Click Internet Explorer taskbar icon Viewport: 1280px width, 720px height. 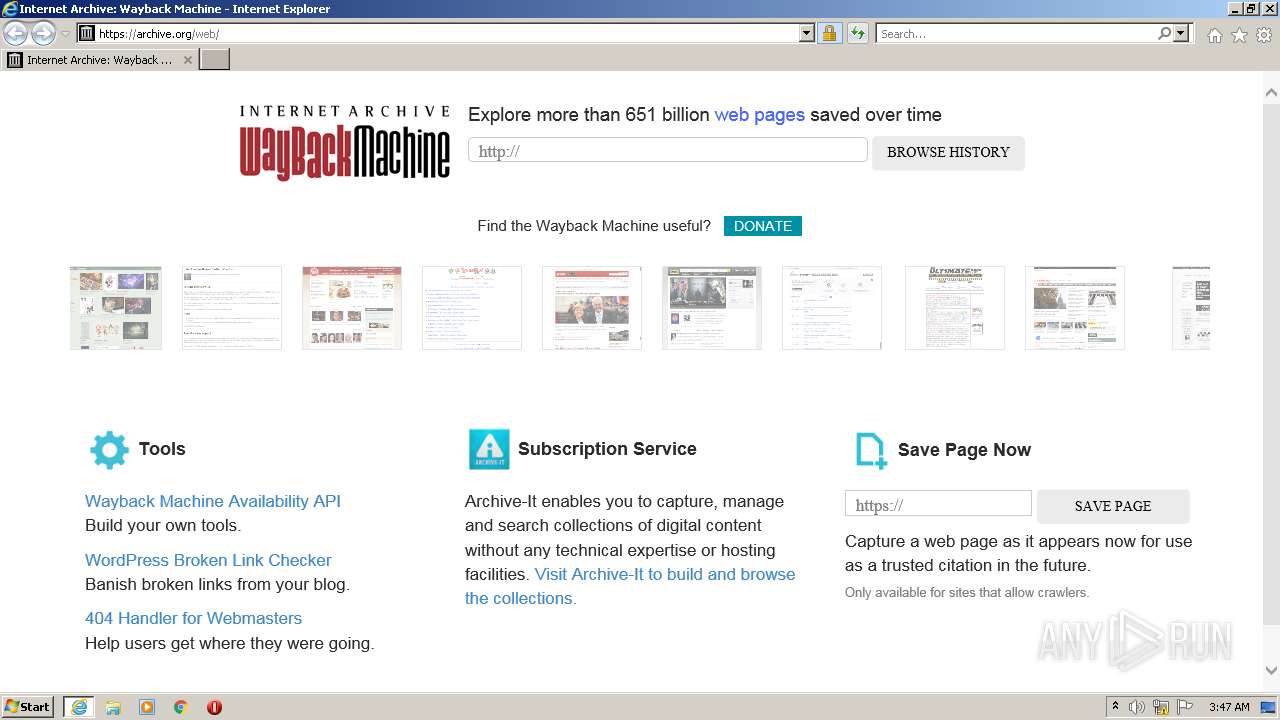click(79, 707)
